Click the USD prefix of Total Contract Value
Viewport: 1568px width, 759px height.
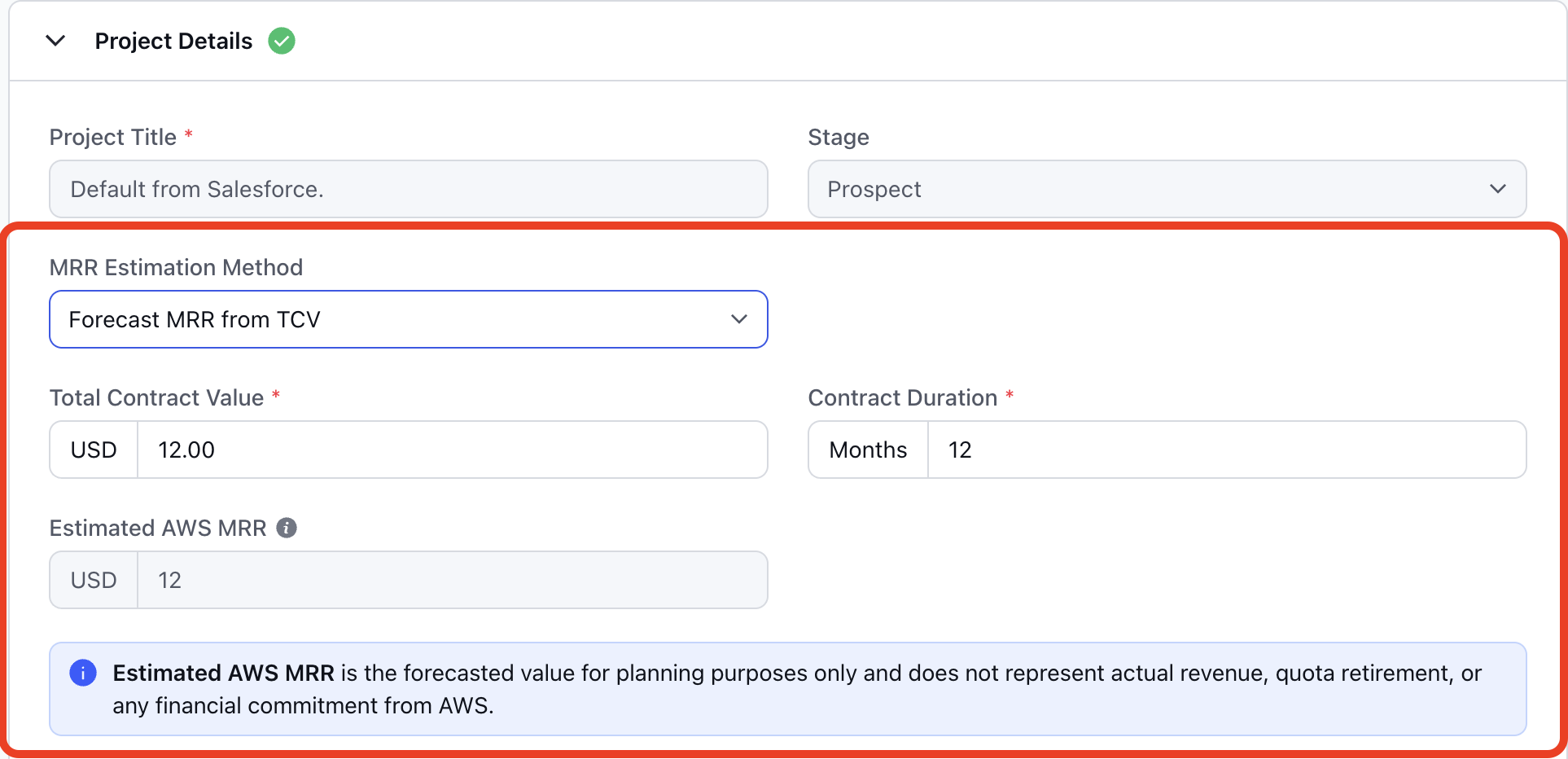click(x=94, y=450)
